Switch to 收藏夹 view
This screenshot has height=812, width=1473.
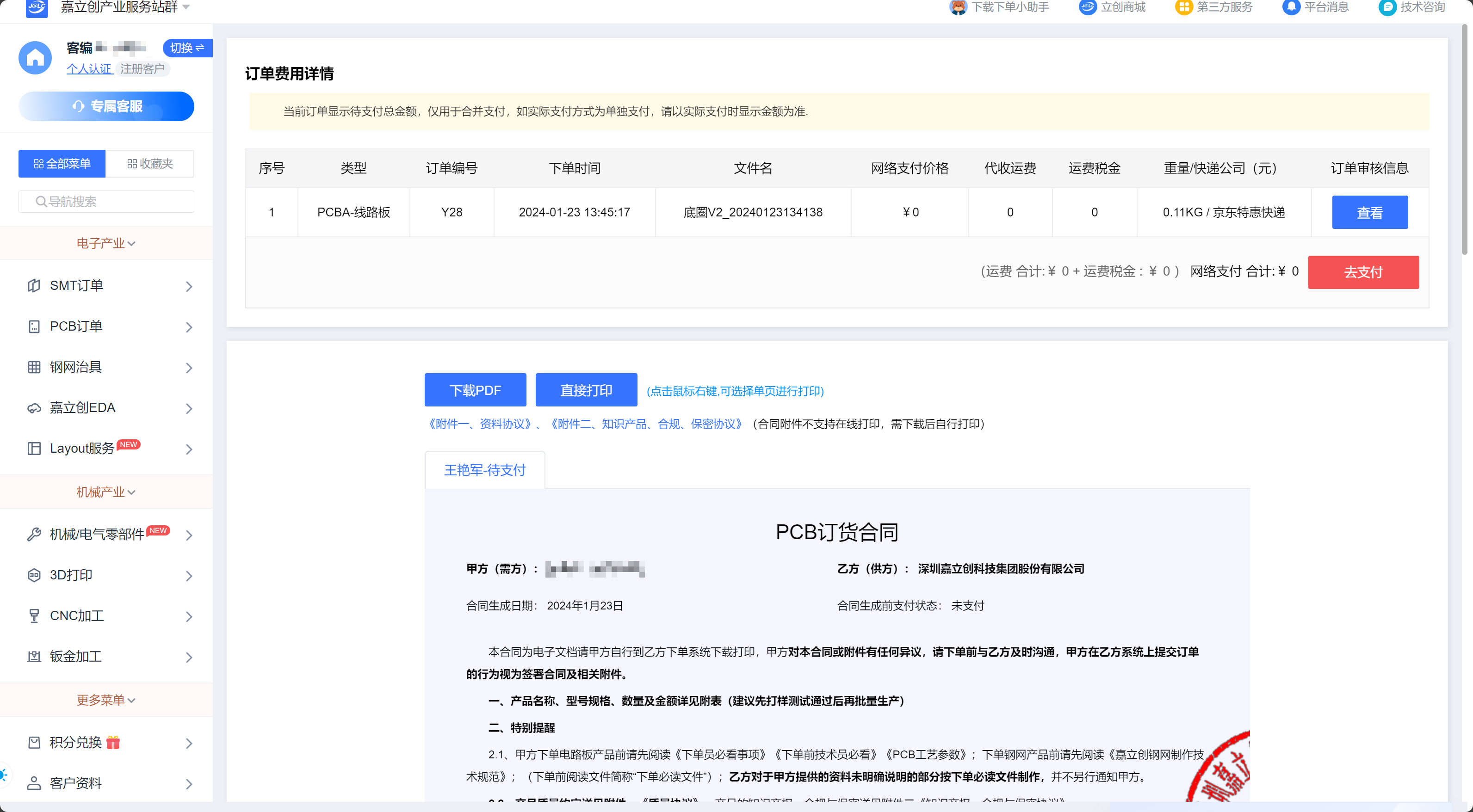150,164
